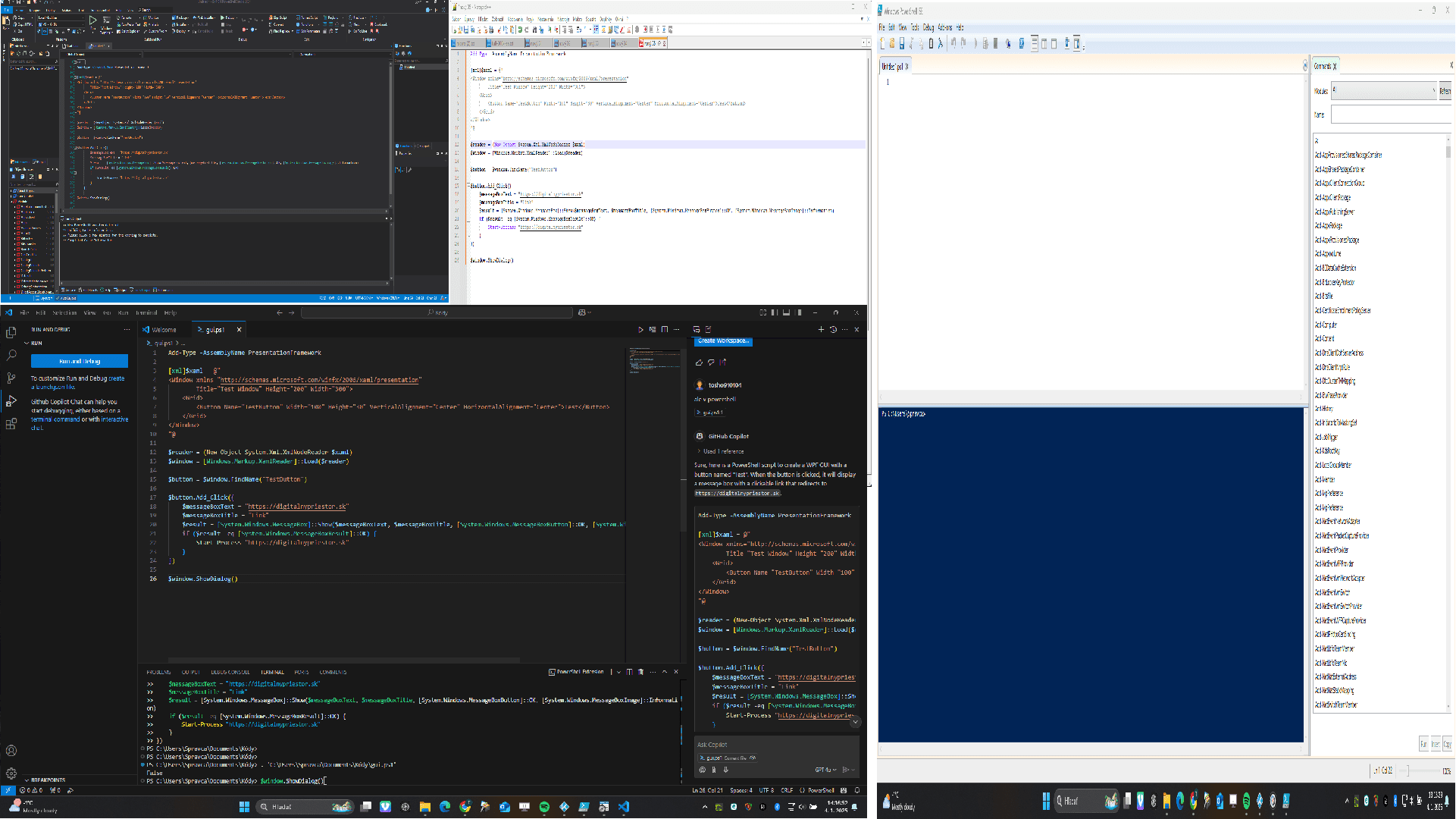The image size is (1456, 819).
Task: Click the Save icon in Notepad++ toolbar
Action: pos(468,30)
